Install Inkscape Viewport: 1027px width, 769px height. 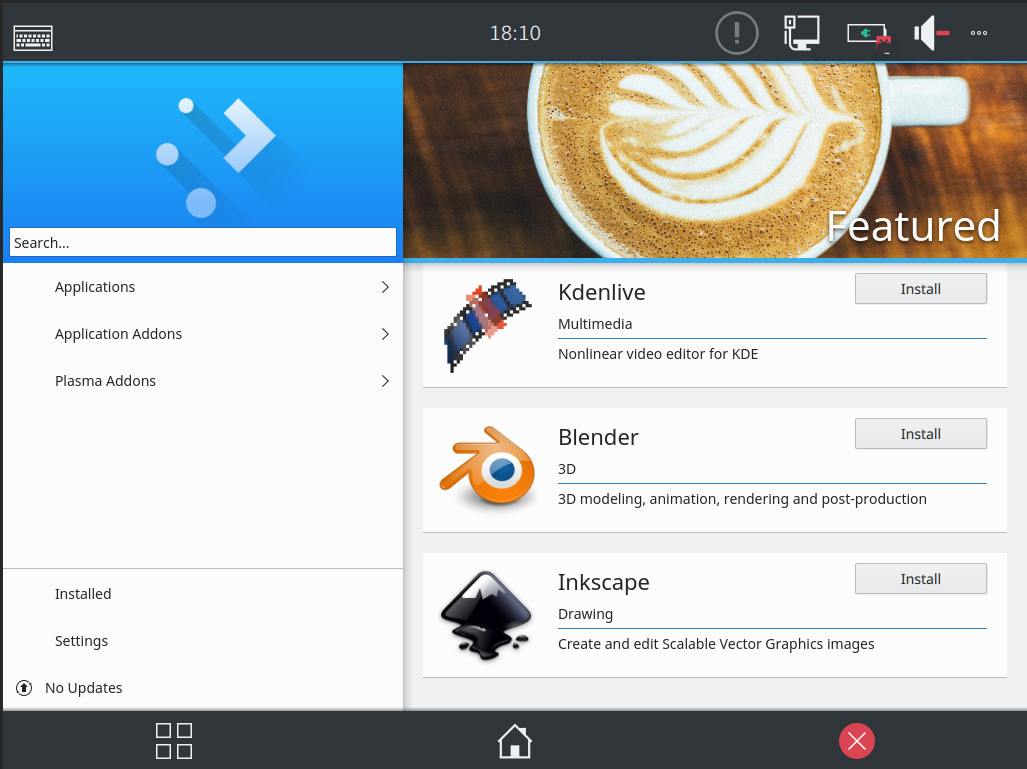[920, 579]
